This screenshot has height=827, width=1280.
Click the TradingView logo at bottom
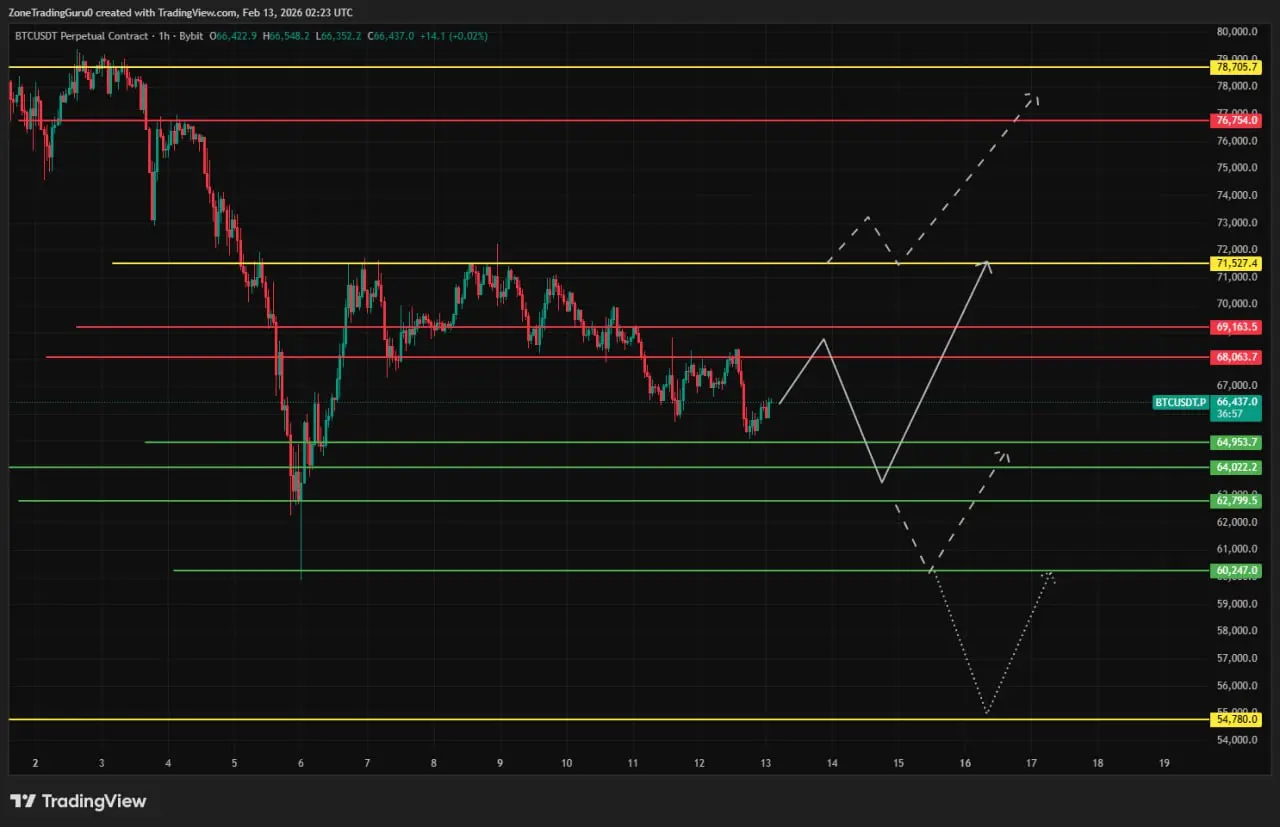(x=78, y=801)
